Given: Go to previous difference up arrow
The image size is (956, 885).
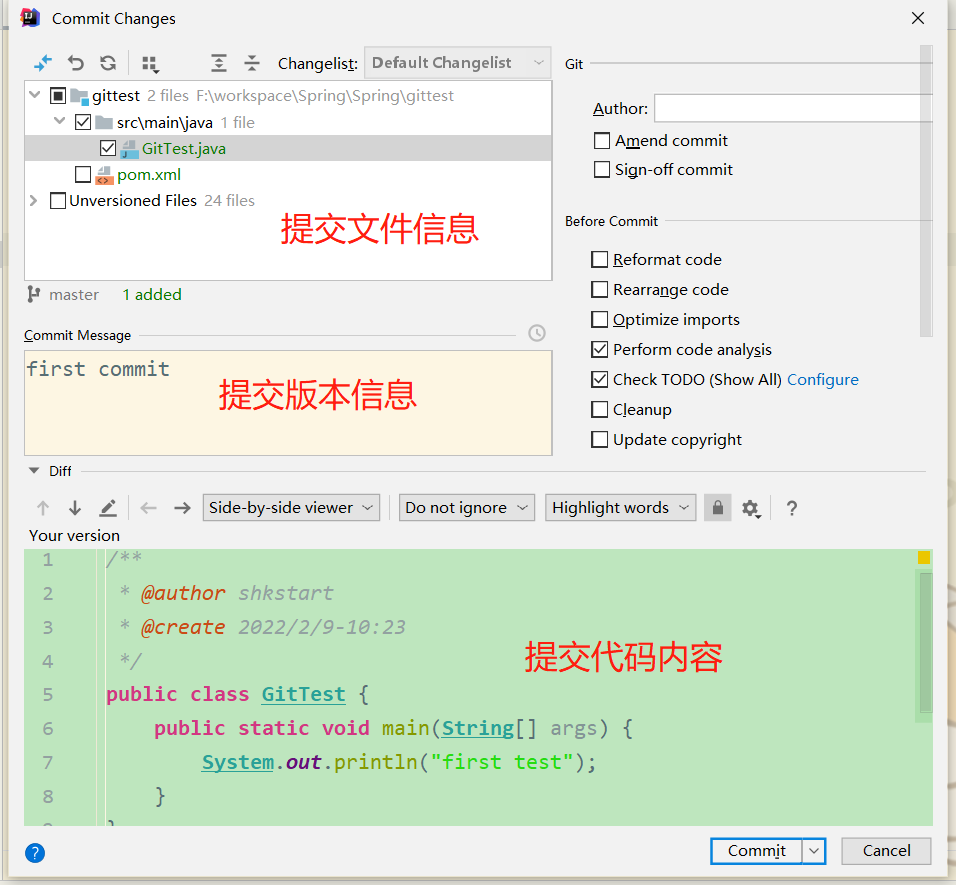Looking at the screenshot, I should [43, 508].
